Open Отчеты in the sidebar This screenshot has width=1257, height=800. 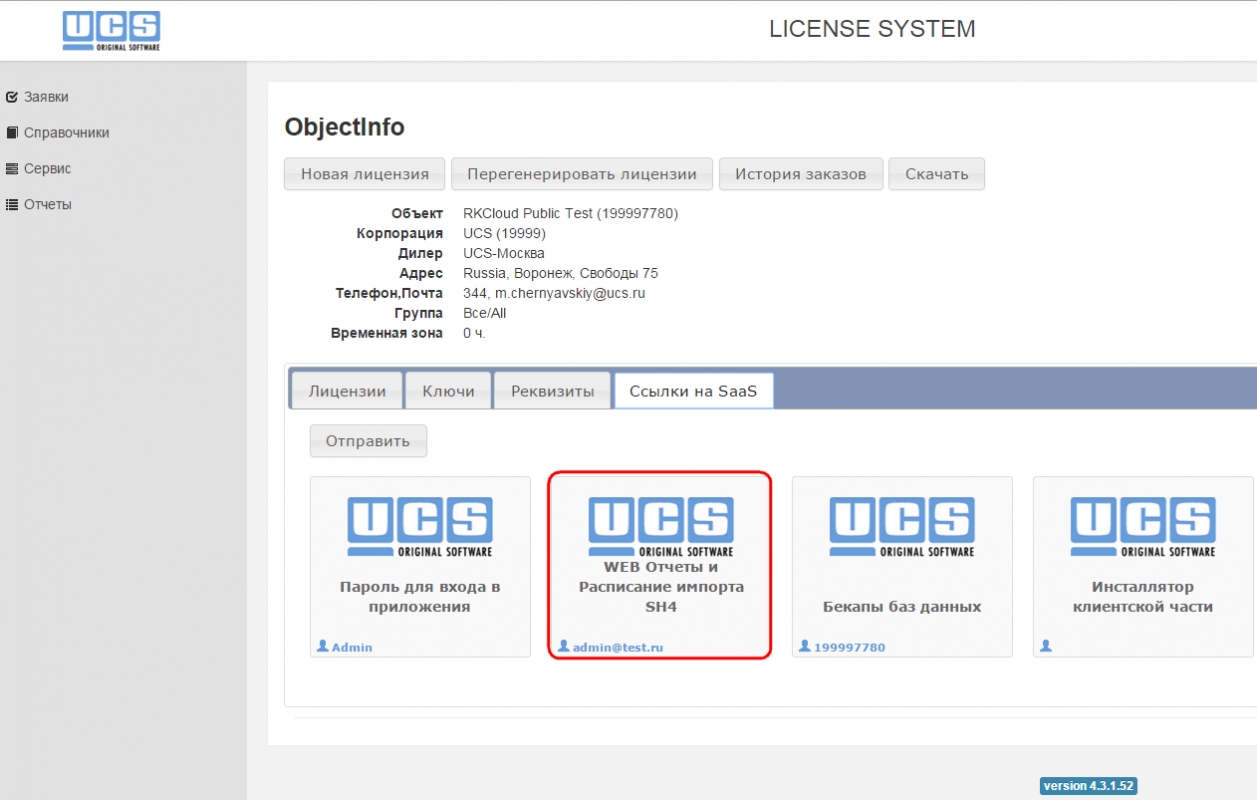click(x=47, y=205)
